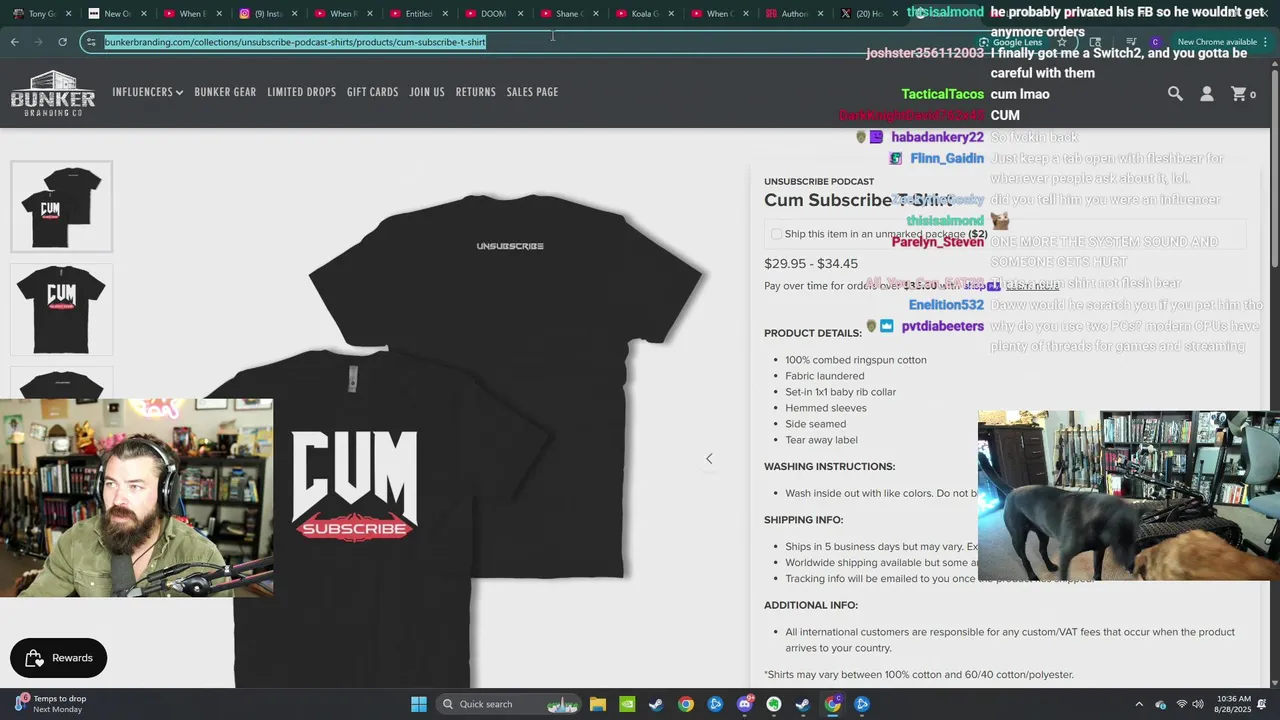Open the Limited Drops menu item
1280x720 pixels.
click(301, 92)
